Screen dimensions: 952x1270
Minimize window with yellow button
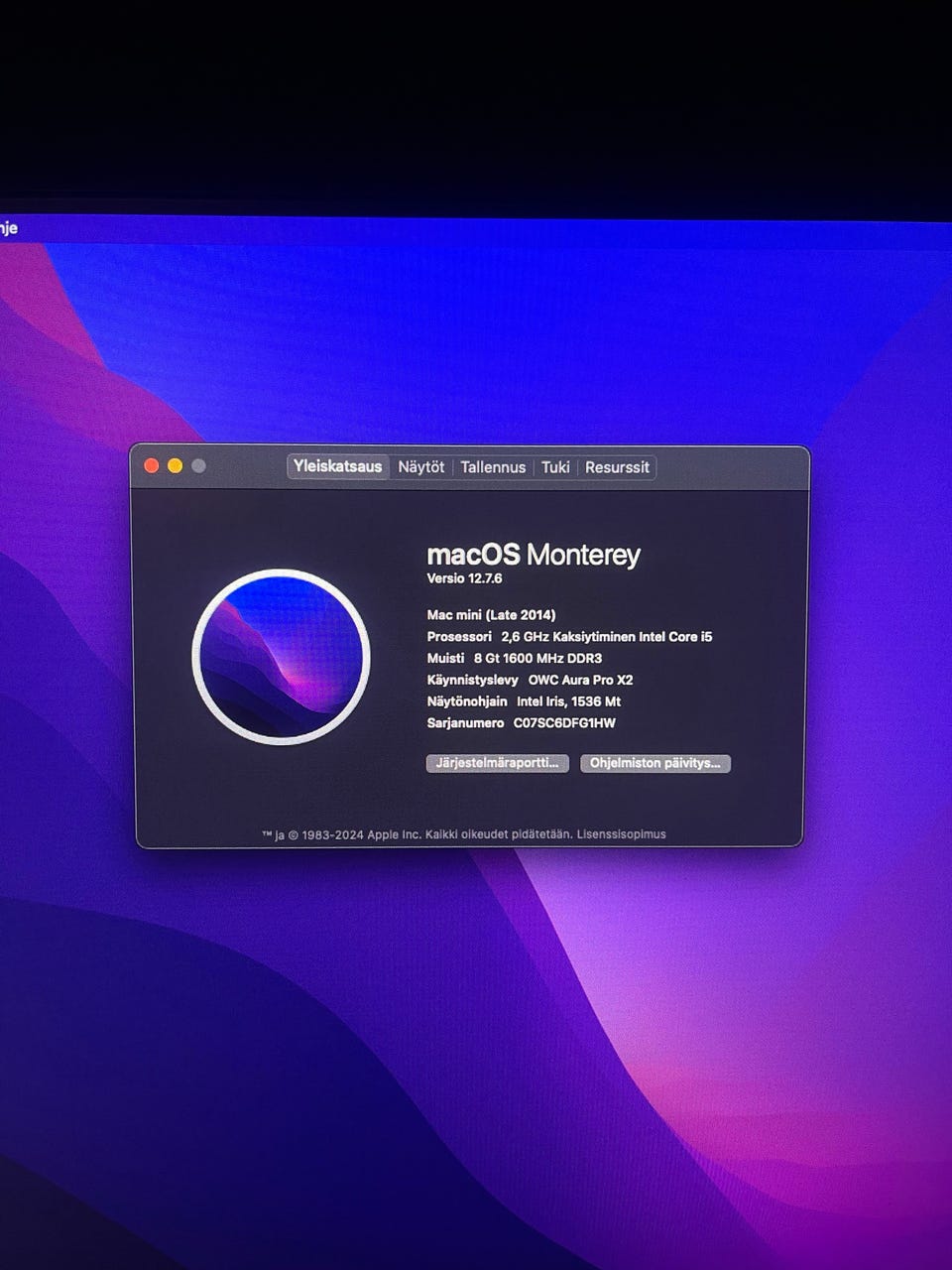pyautogui.click(x=176, y=466)
